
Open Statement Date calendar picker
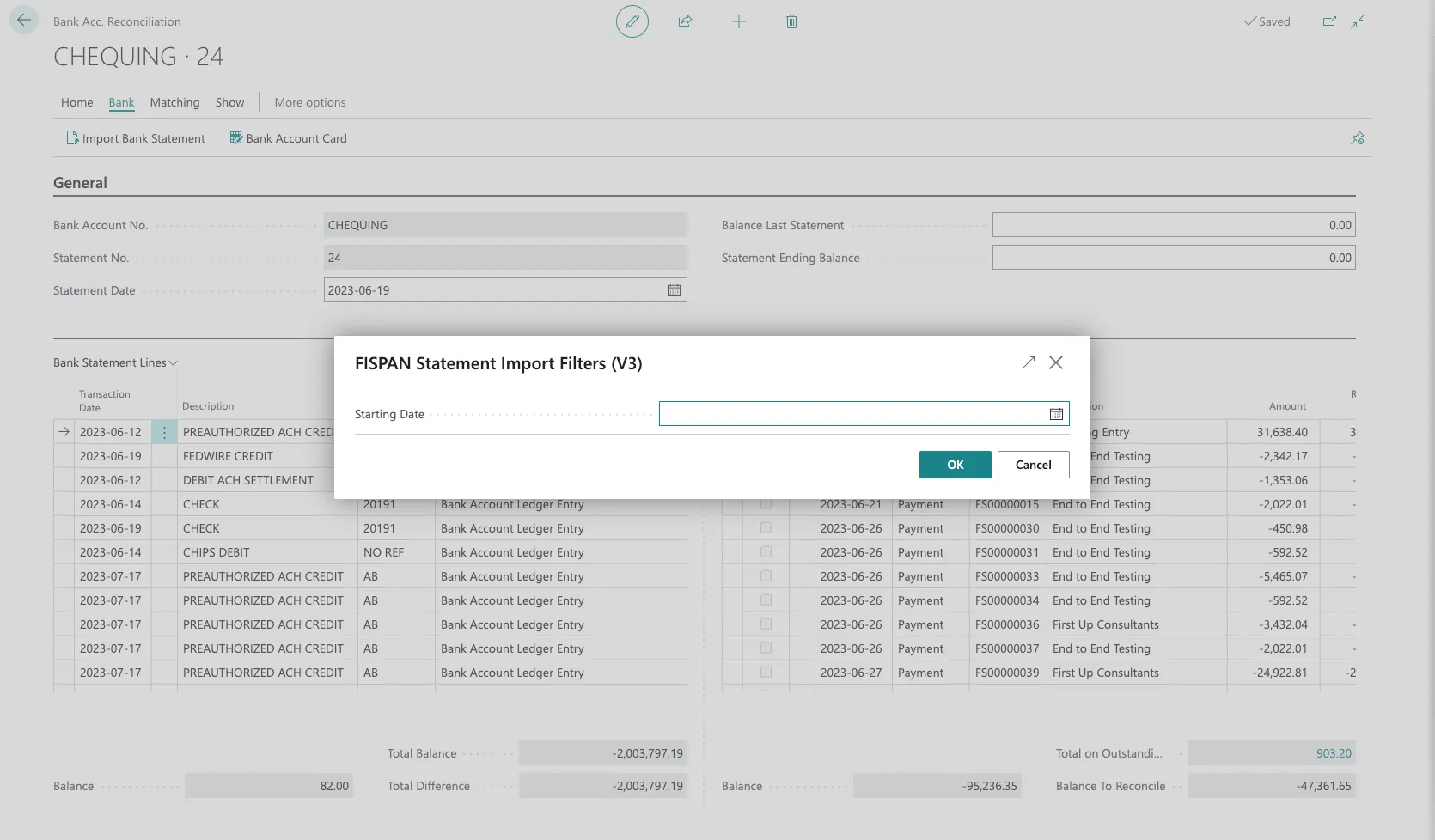coord(674,290)
